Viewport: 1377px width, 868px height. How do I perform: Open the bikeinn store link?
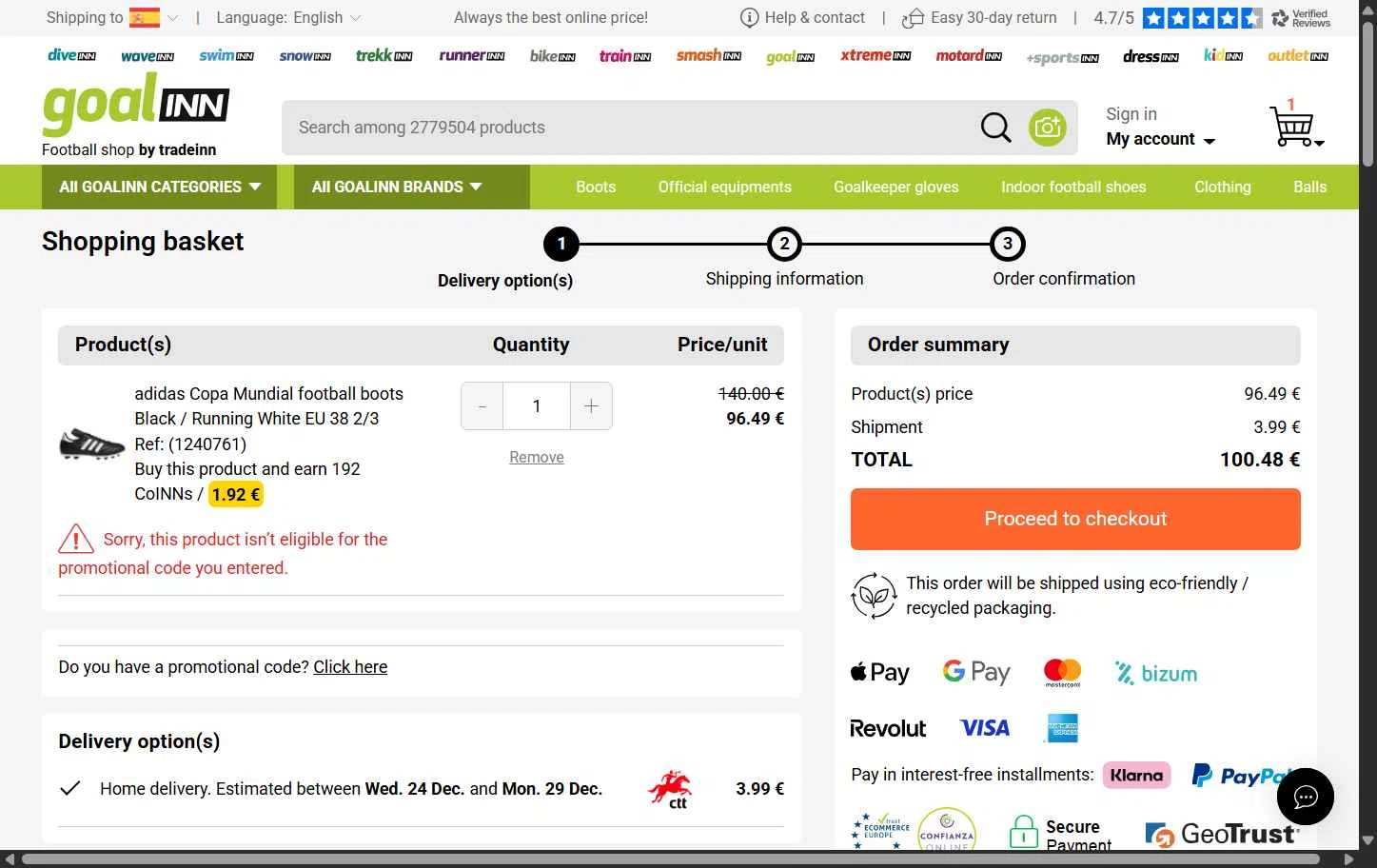point(553,56)
